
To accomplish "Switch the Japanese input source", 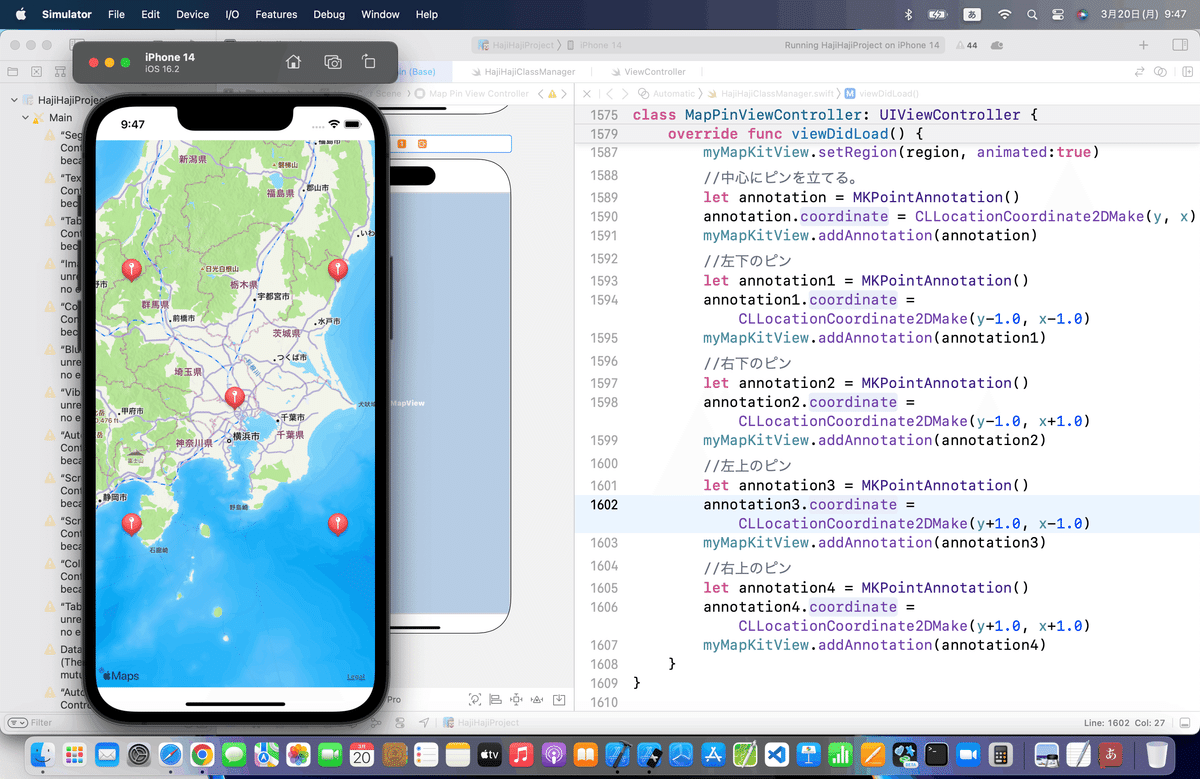I will (971, 15).
